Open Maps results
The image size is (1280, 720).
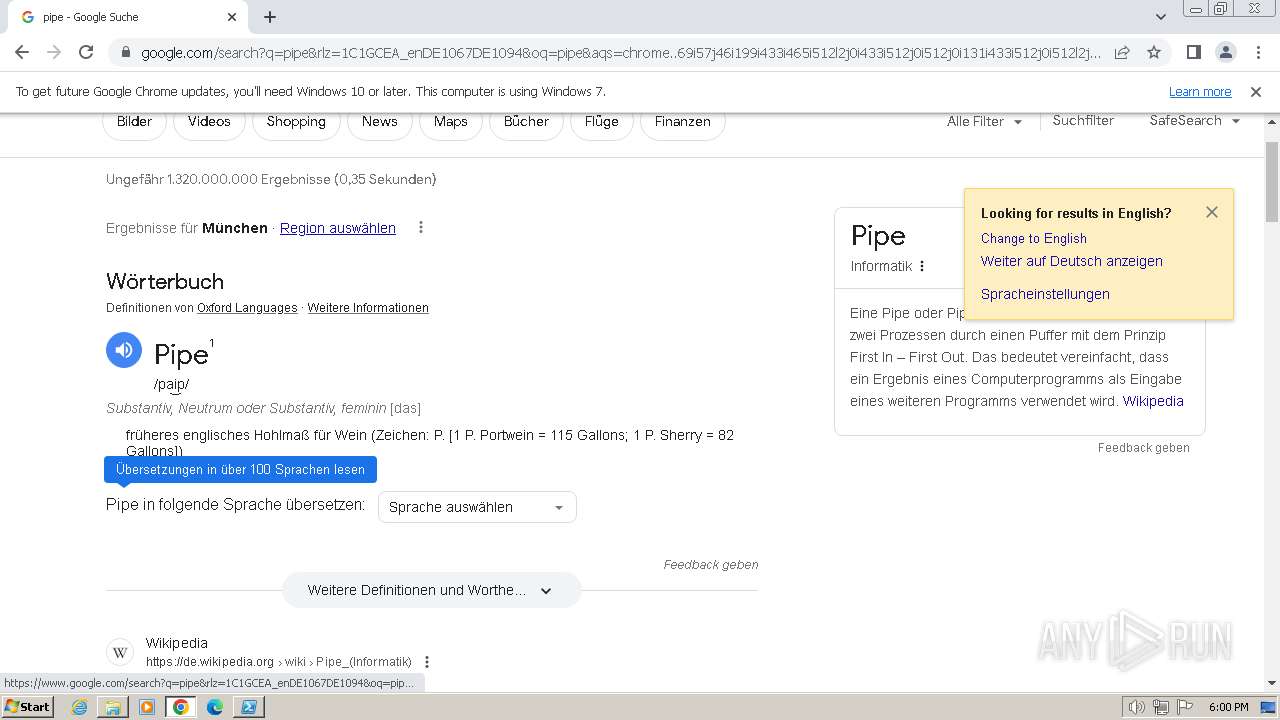click(451, 121)
